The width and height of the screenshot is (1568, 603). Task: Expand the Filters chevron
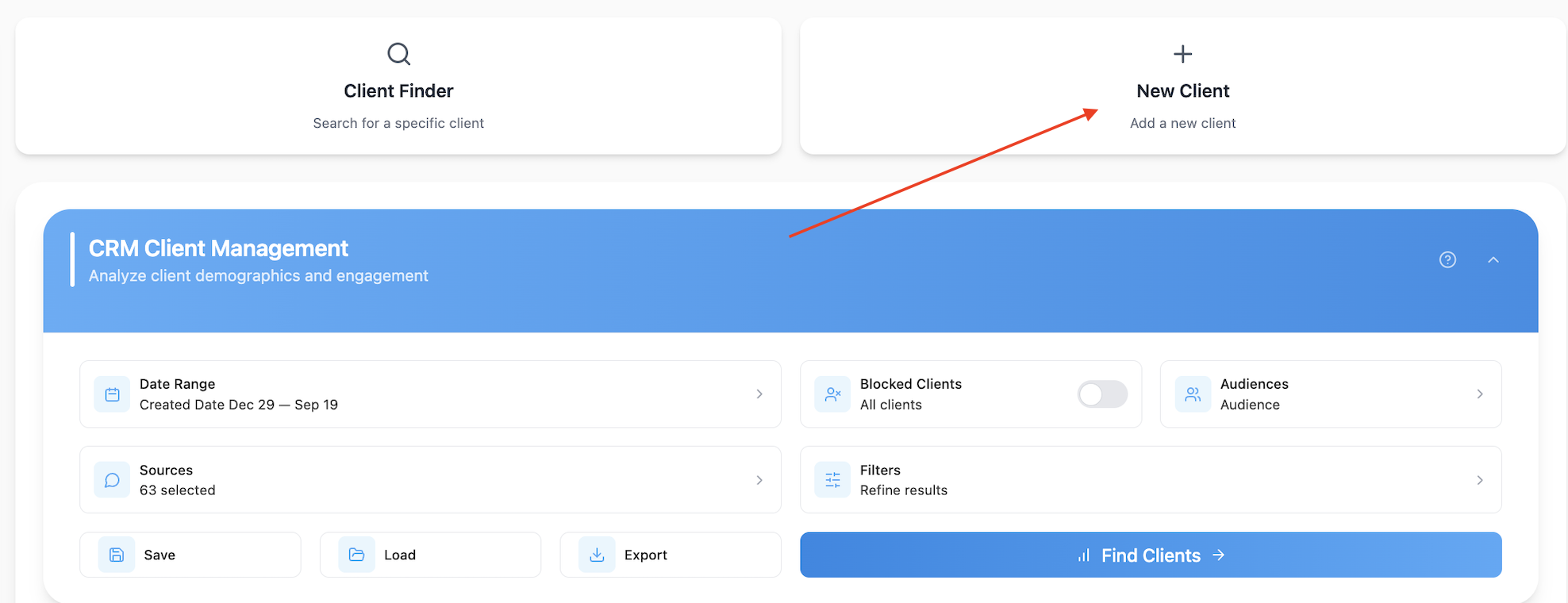pyautogui.click(x=1480, y=480)
